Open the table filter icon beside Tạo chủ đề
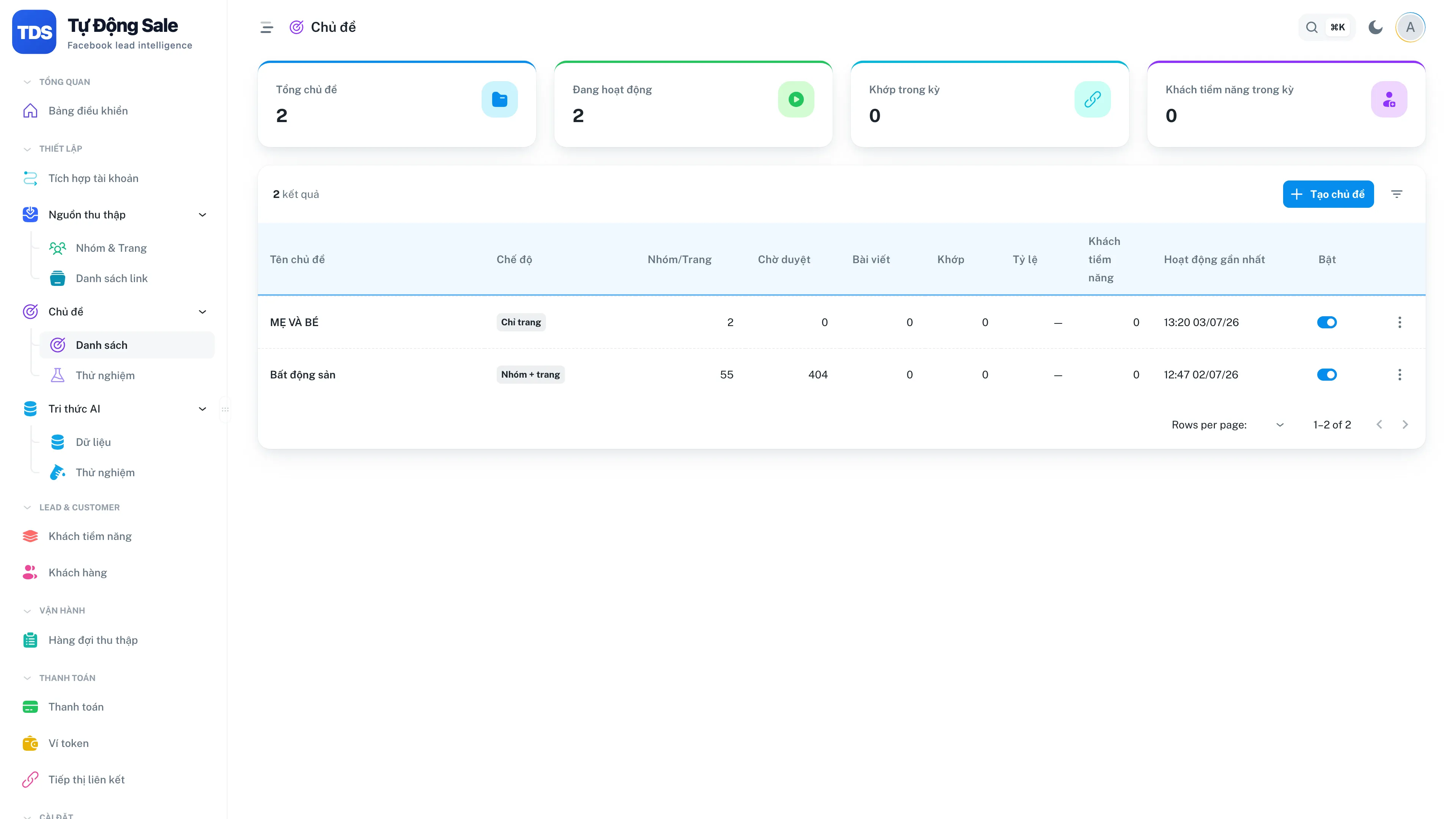 (1396, 195)
